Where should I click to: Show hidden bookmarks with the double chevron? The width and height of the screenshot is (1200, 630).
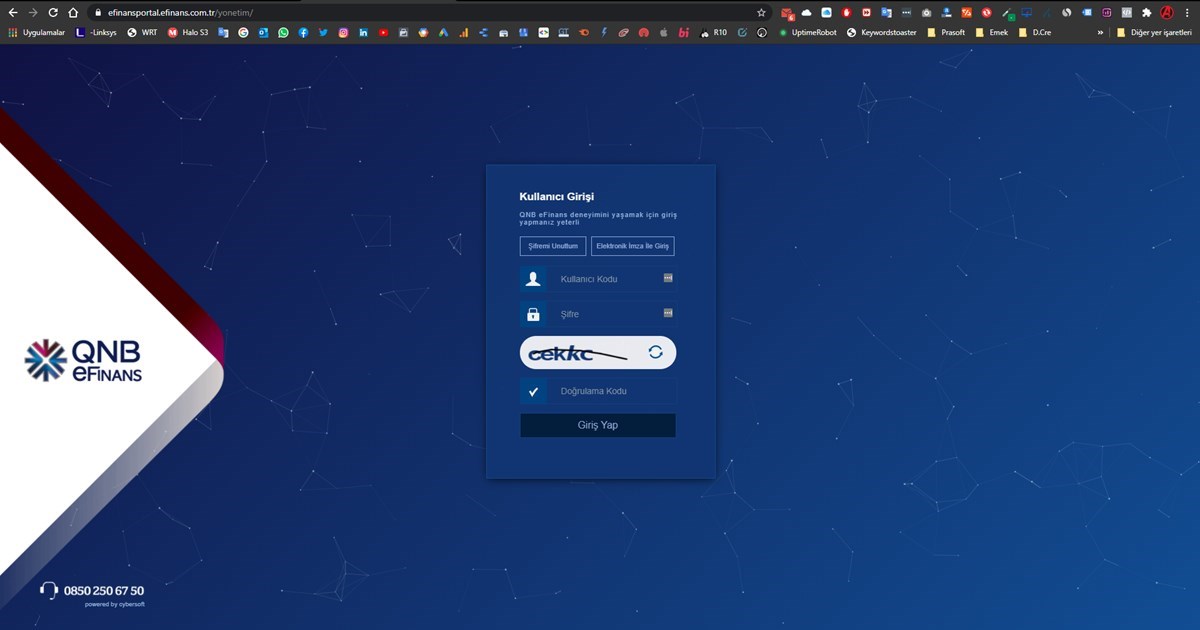(1101, 32)
